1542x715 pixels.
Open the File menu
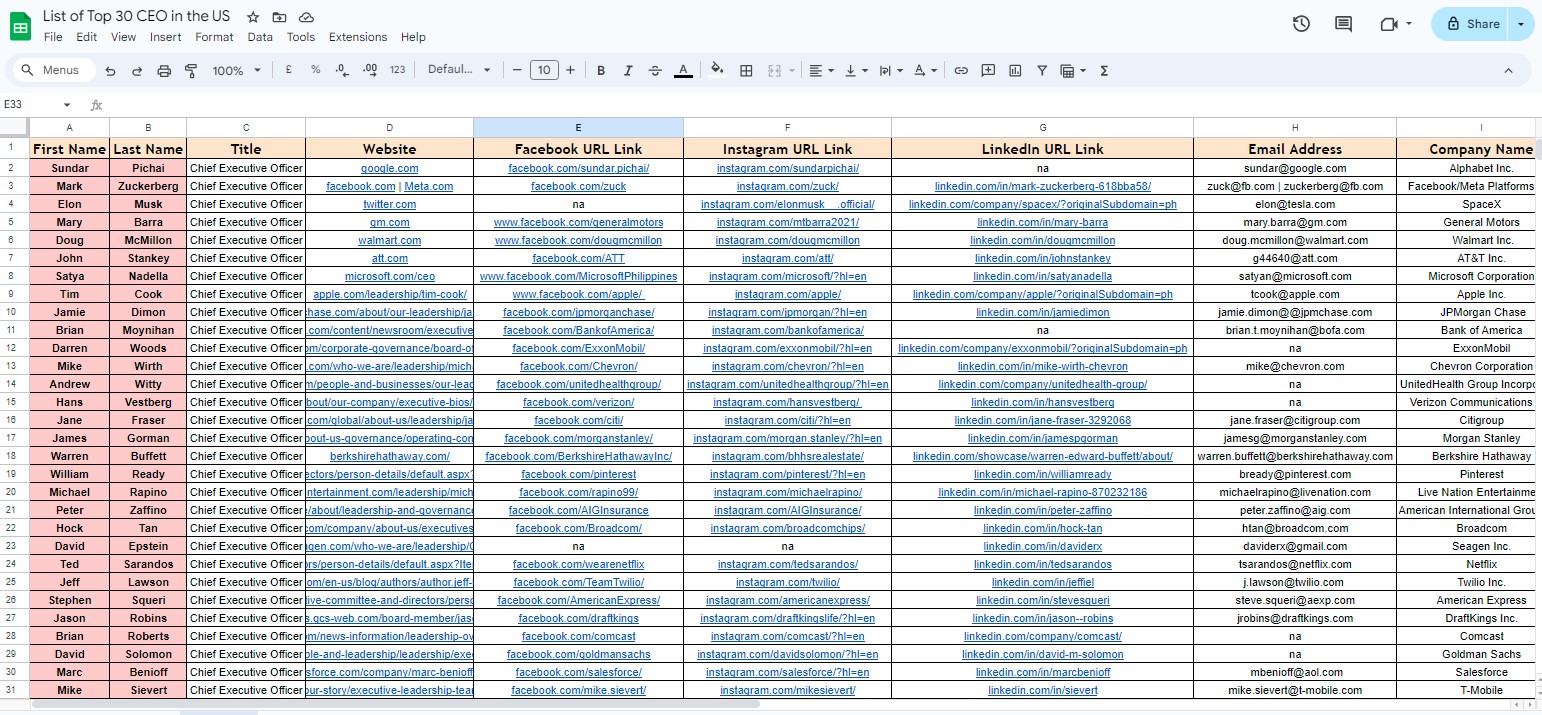point(53,37)
